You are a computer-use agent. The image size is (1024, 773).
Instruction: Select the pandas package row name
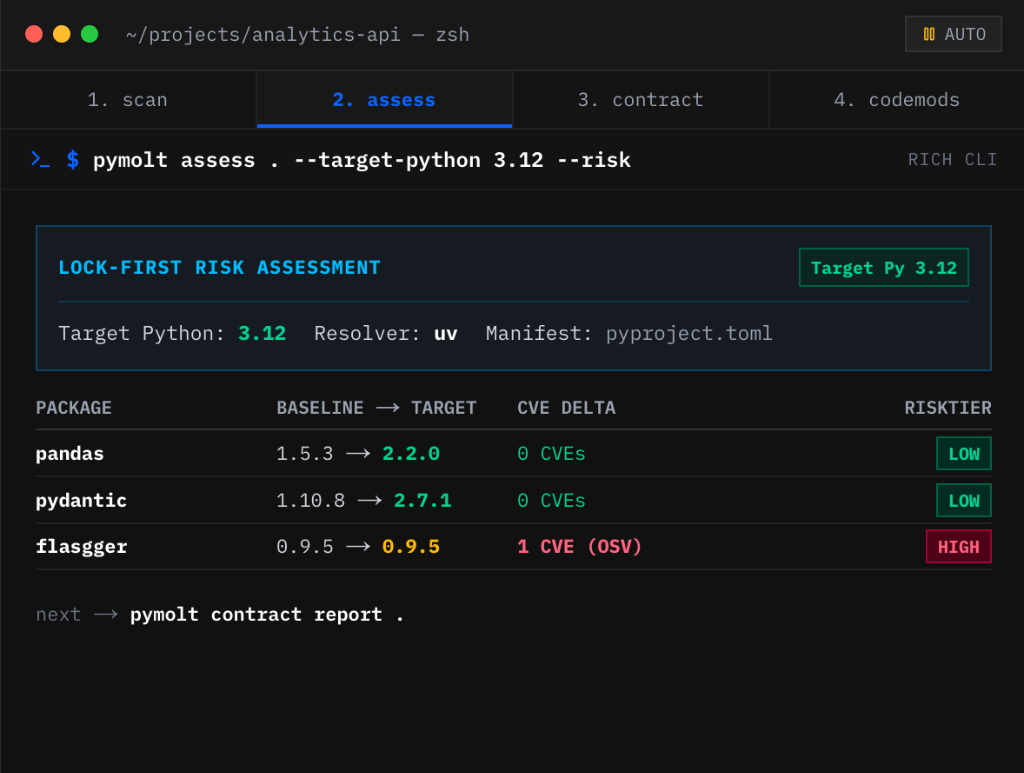click(x=70, y=454)
